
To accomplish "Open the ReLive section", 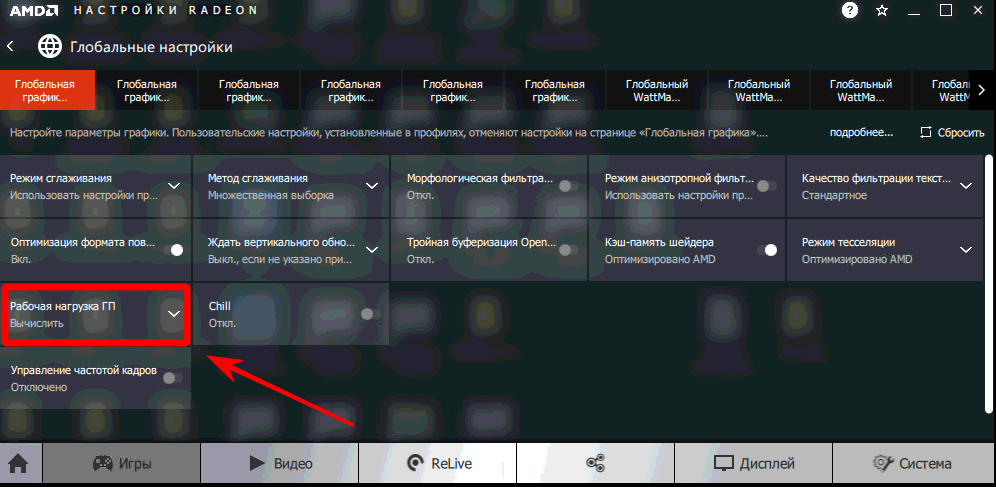I will [438, 464].
